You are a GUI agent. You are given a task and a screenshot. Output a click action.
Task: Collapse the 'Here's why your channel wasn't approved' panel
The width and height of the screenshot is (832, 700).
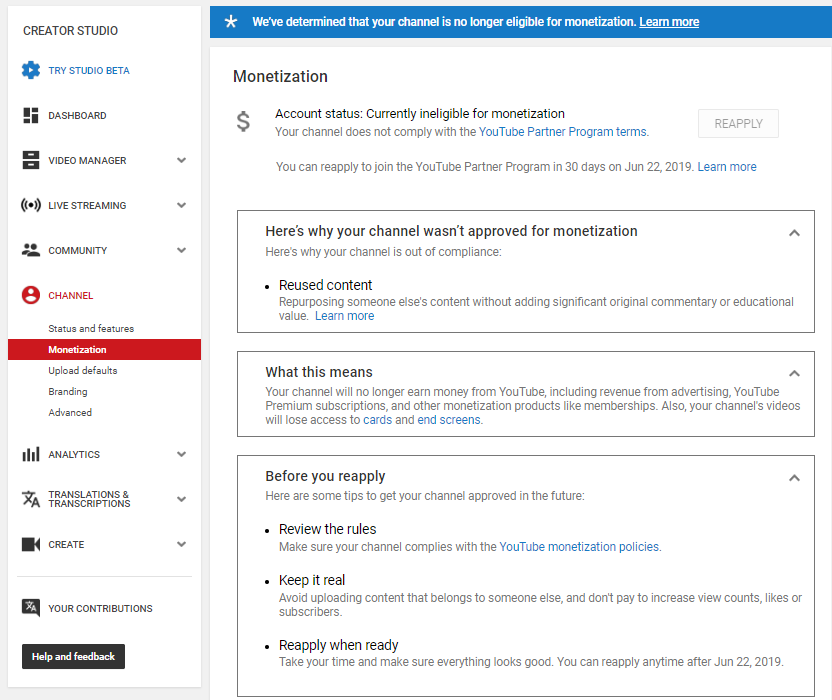click(794, 232)
